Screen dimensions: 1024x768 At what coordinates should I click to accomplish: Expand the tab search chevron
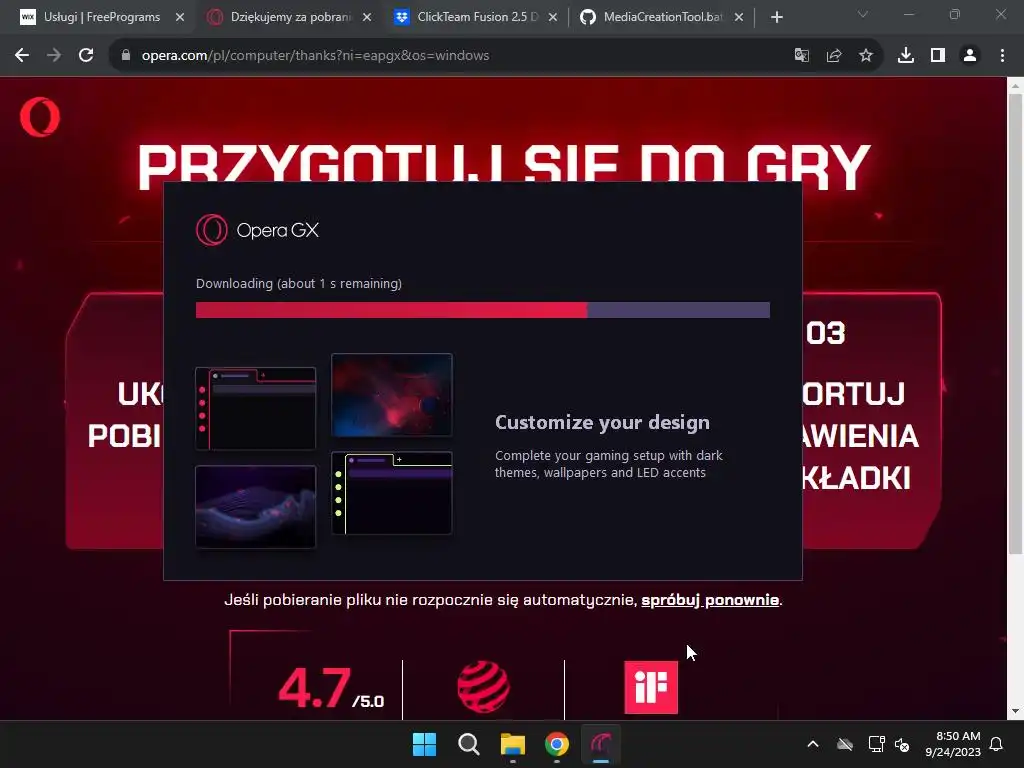coord(863,14)
